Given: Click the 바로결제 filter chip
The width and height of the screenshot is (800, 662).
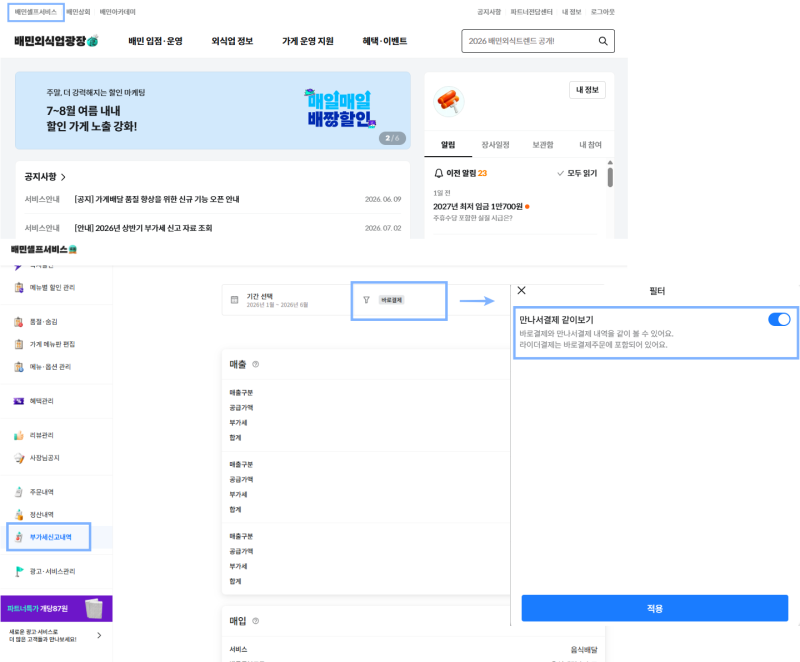Looking at the screenshot, I should [x=391, y=300].
